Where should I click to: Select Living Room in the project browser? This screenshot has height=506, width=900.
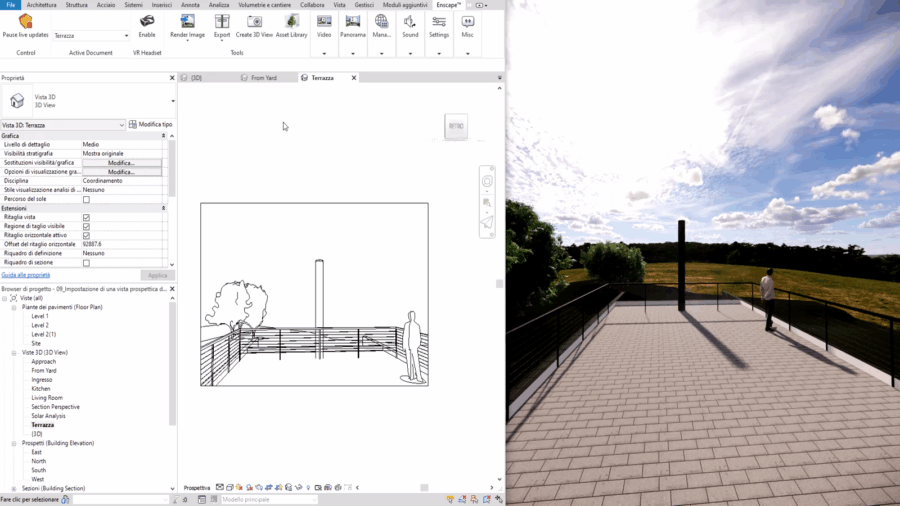click(46, 398)
